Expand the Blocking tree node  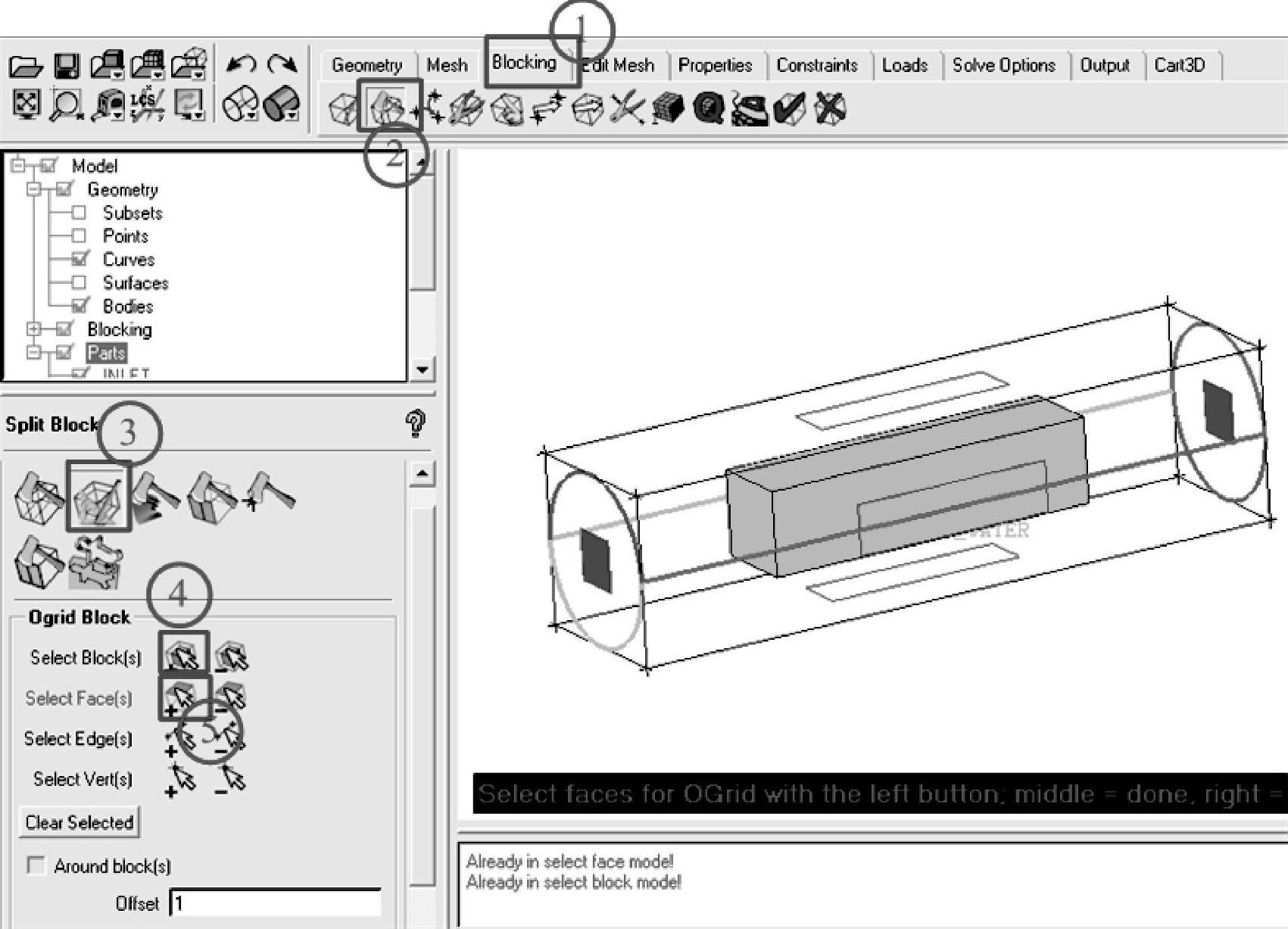(33, 329)
